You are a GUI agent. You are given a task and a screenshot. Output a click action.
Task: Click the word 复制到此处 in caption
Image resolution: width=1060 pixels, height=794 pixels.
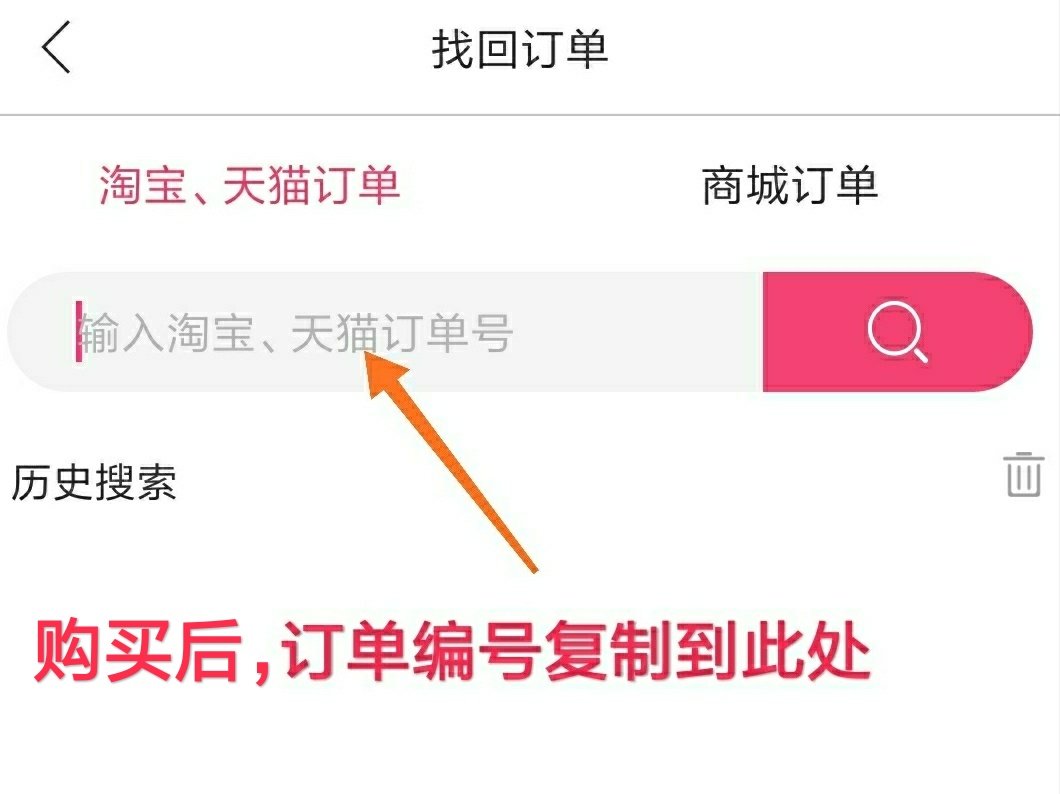707,651
